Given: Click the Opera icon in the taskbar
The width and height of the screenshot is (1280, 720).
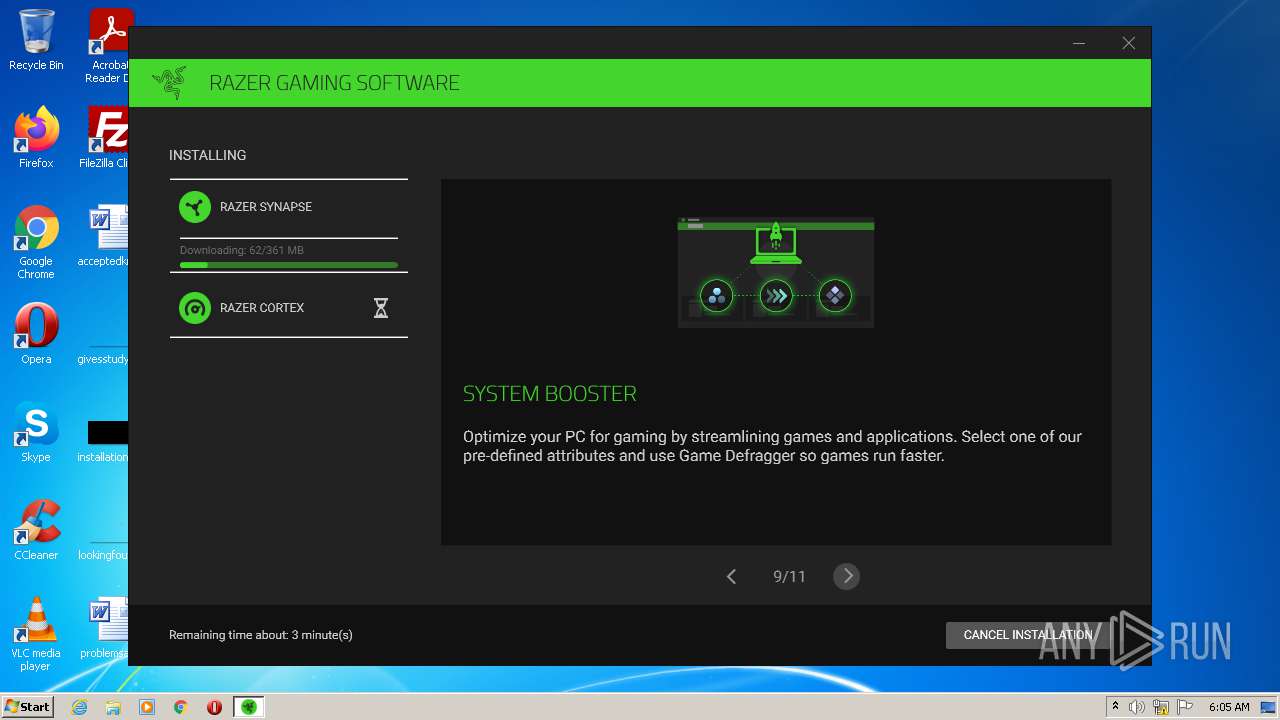Looking at the screenshot, I should point(214,707).
